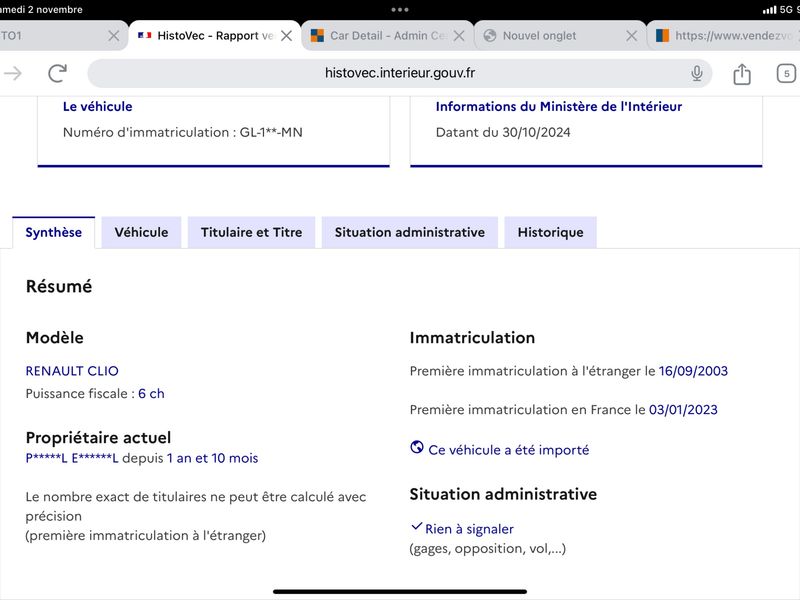Select the Synthèse tab
The height and width of the screenshot is (600, 800).
click(54, 233)
